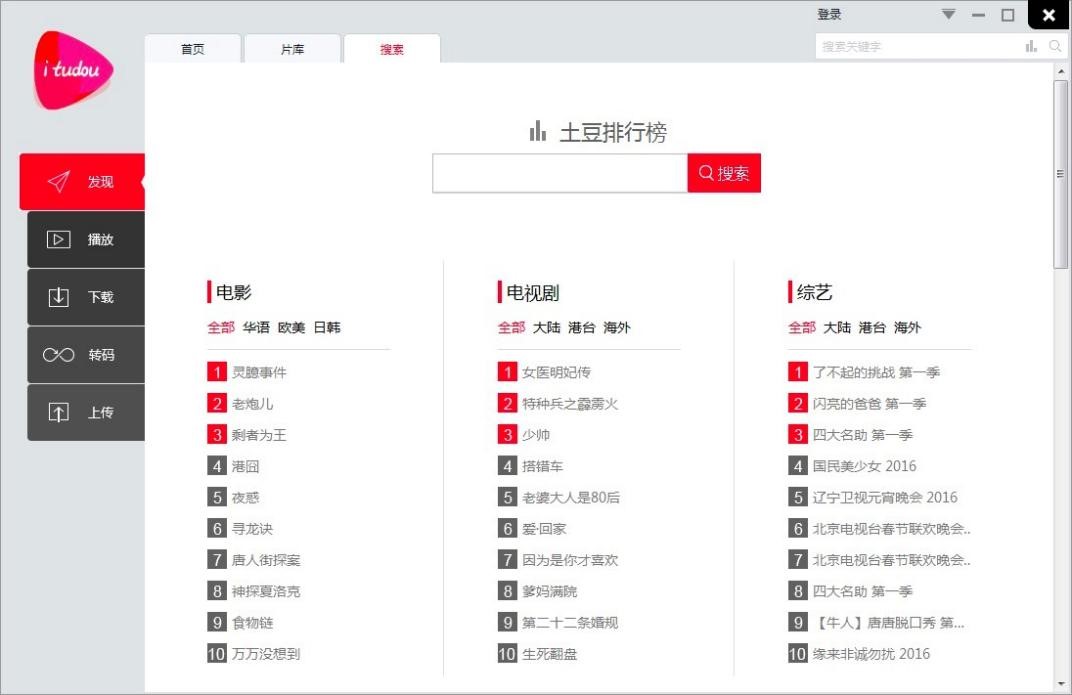Open the 上传 upload section

tap(86, 412)
